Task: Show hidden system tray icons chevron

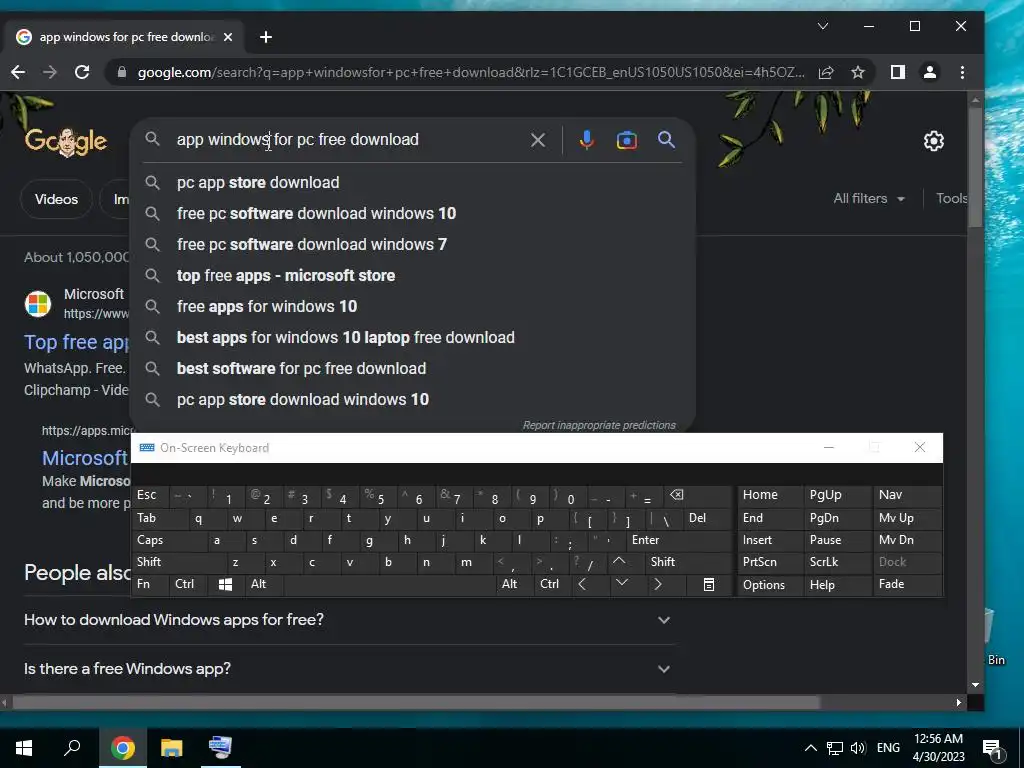Action: (x=810, y=748)
